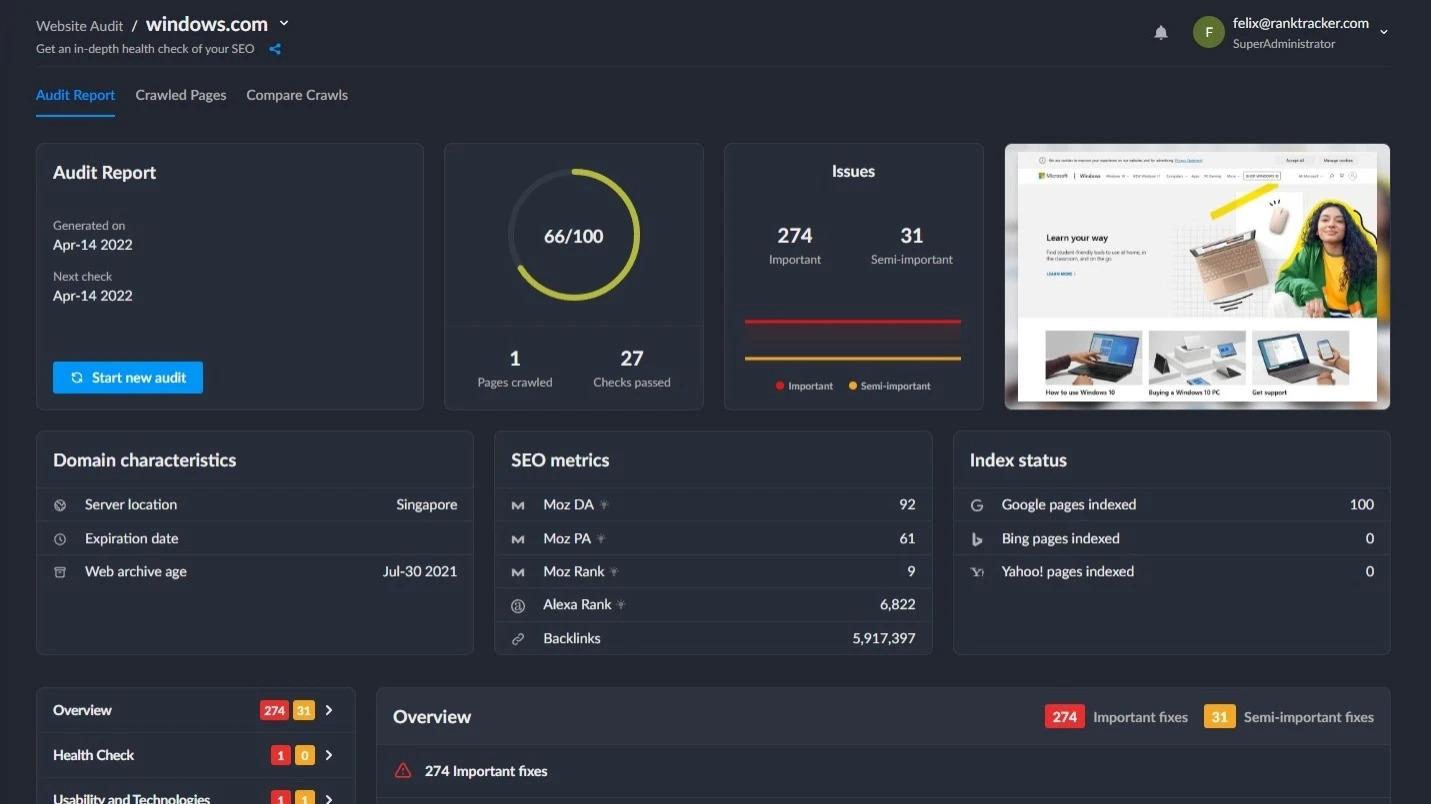The image size is (1431, 804).
Task: Click the Server location globe icon
Action: (x=60, y=505)
